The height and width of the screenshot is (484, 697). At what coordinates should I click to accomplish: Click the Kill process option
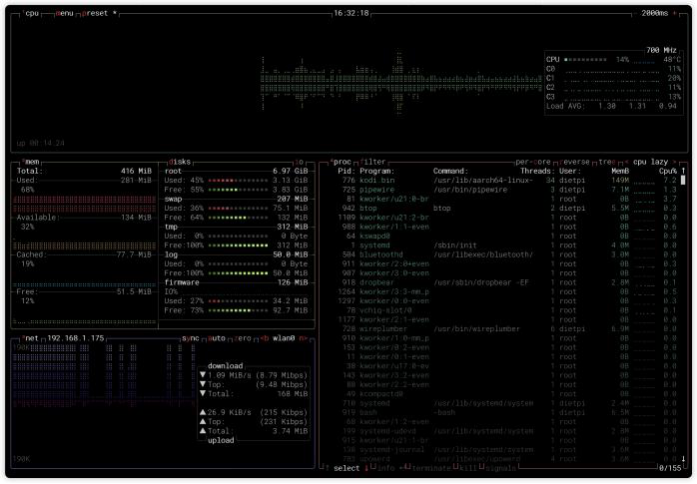pos(465,467)
